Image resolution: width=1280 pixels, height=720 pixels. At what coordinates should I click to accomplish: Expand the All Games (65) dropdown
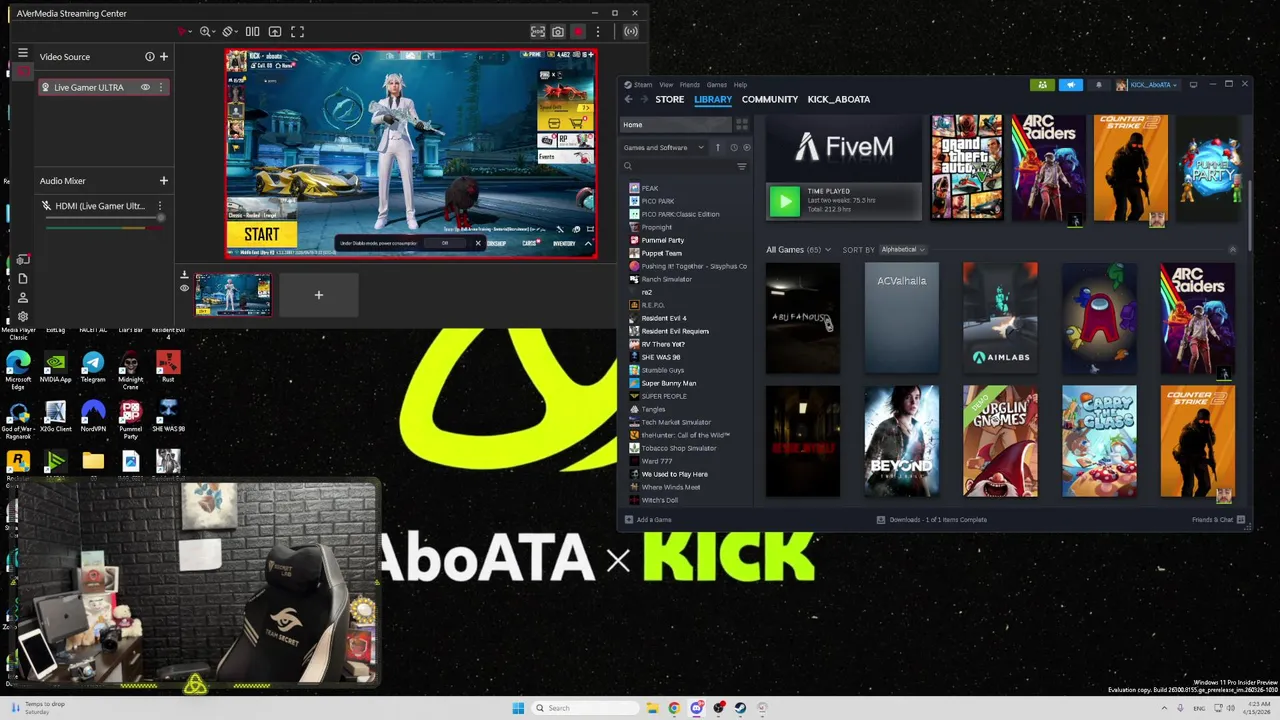pos(799,250)
